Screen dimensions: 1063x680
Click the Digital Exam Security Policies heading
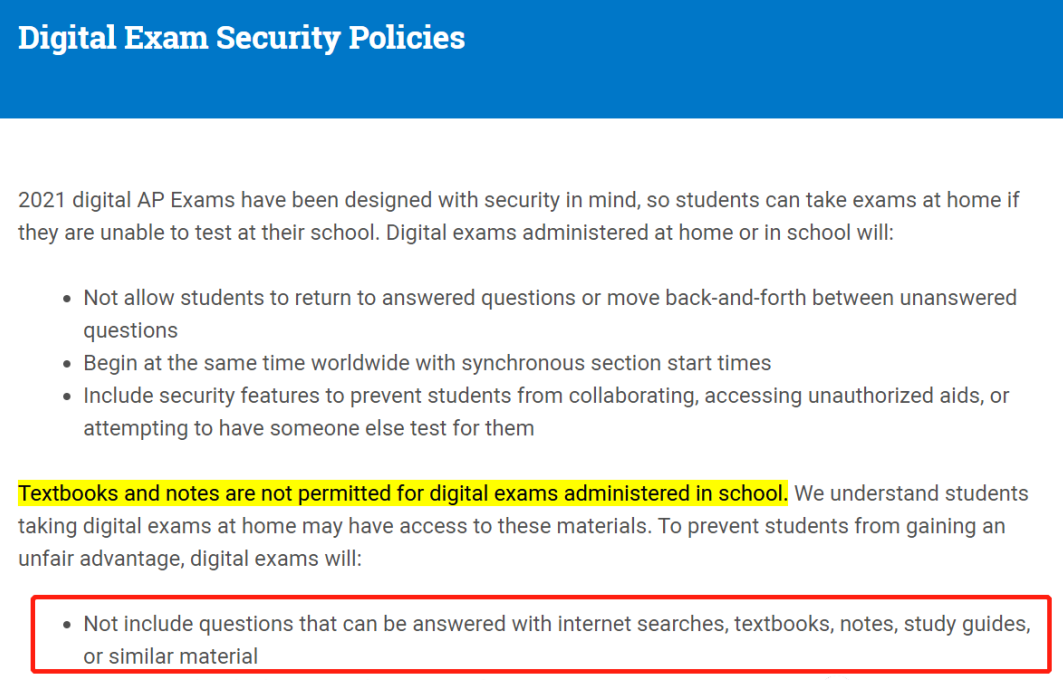click(x=241, y=38)
